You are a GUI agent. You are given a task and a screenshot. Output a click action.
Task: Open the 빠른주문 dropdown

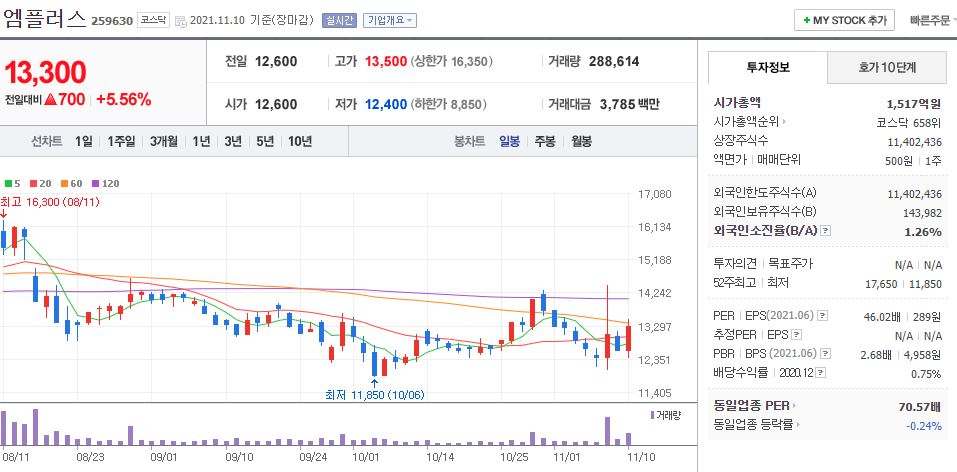pos(932,20)
